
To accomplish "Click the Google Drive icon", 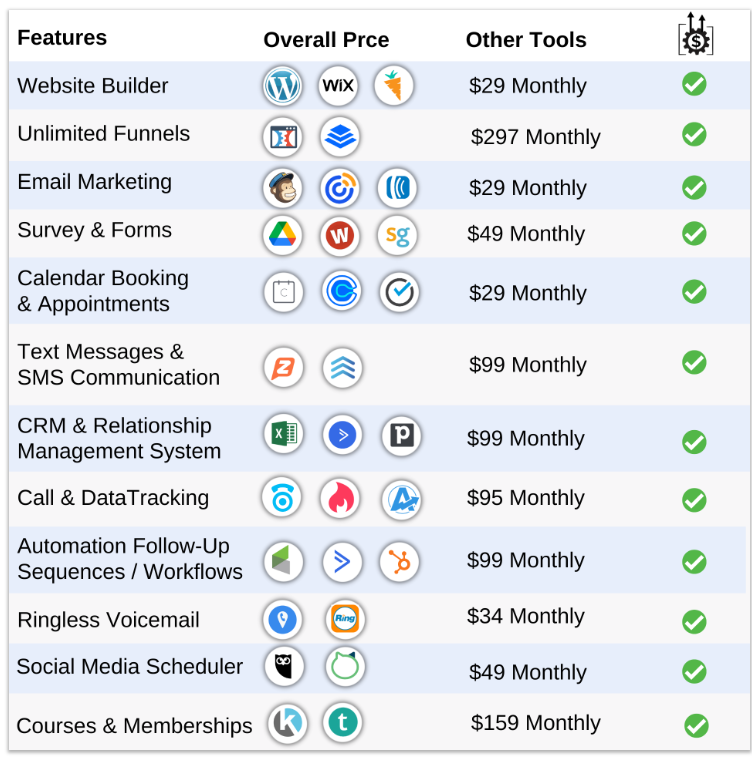I will pos(283,236).
